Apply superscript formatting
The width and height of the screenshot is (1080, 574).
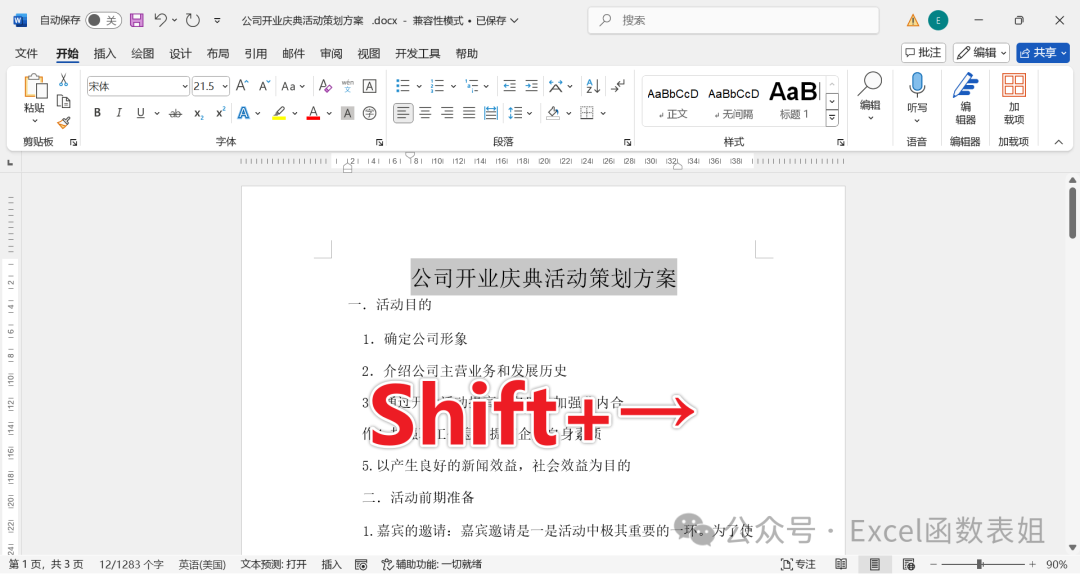coord(220,113)
